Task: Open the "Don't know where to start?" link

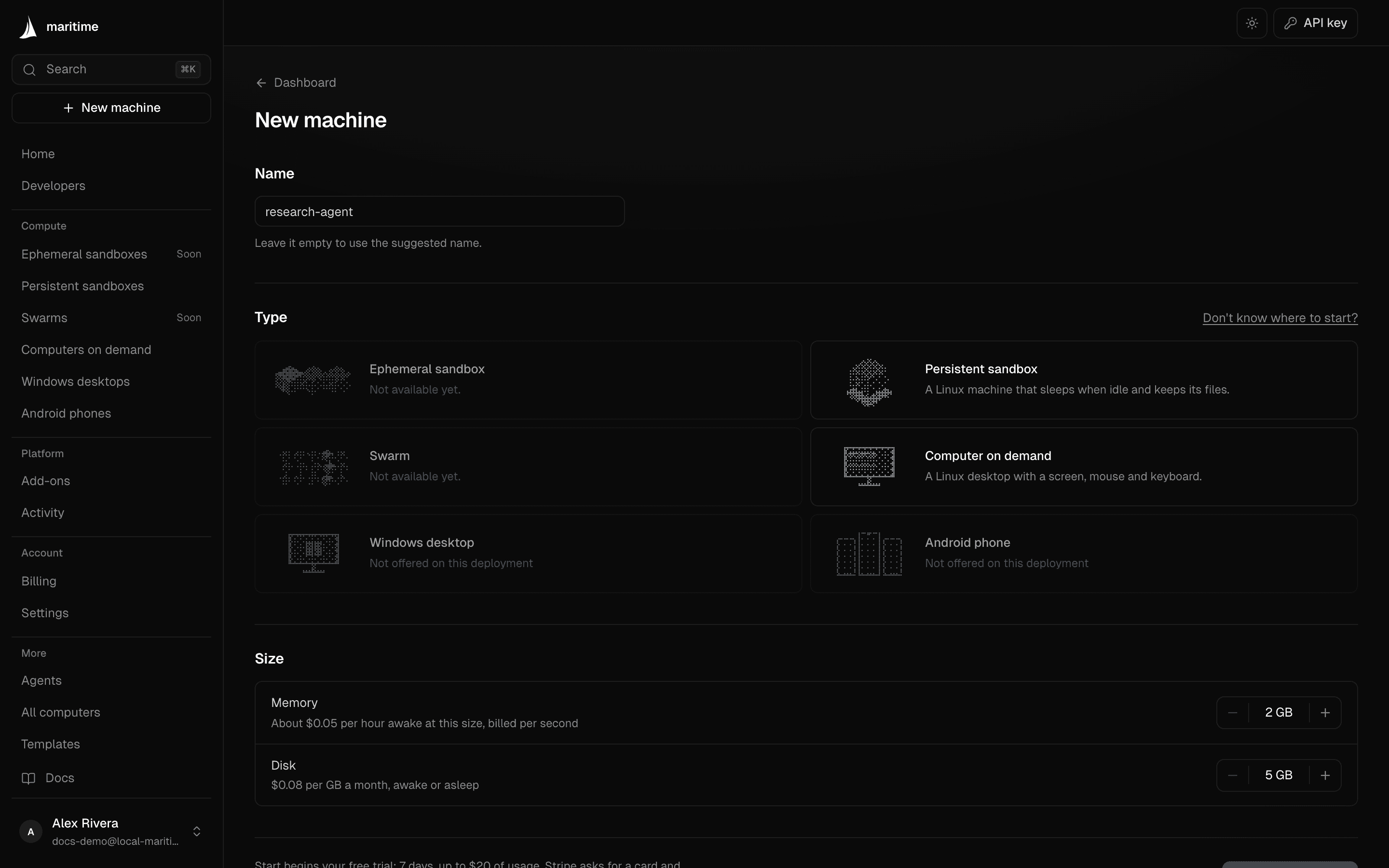Action: click(x=1280, y=318)
